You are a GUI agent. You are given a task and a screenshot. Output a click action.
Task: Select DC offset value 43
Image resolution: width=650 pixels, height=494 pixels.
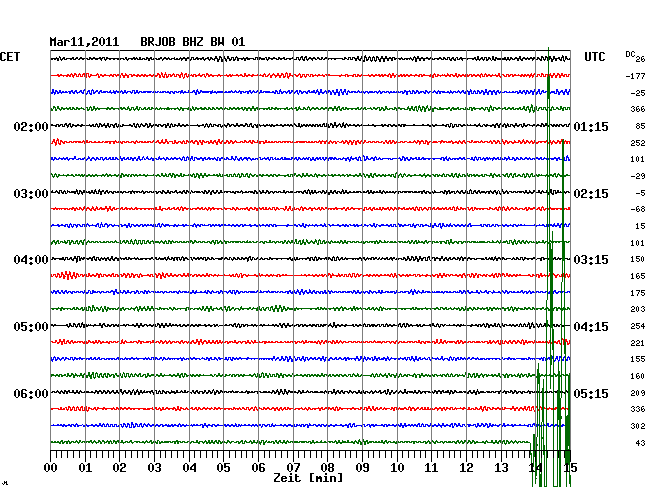point(640,443)
